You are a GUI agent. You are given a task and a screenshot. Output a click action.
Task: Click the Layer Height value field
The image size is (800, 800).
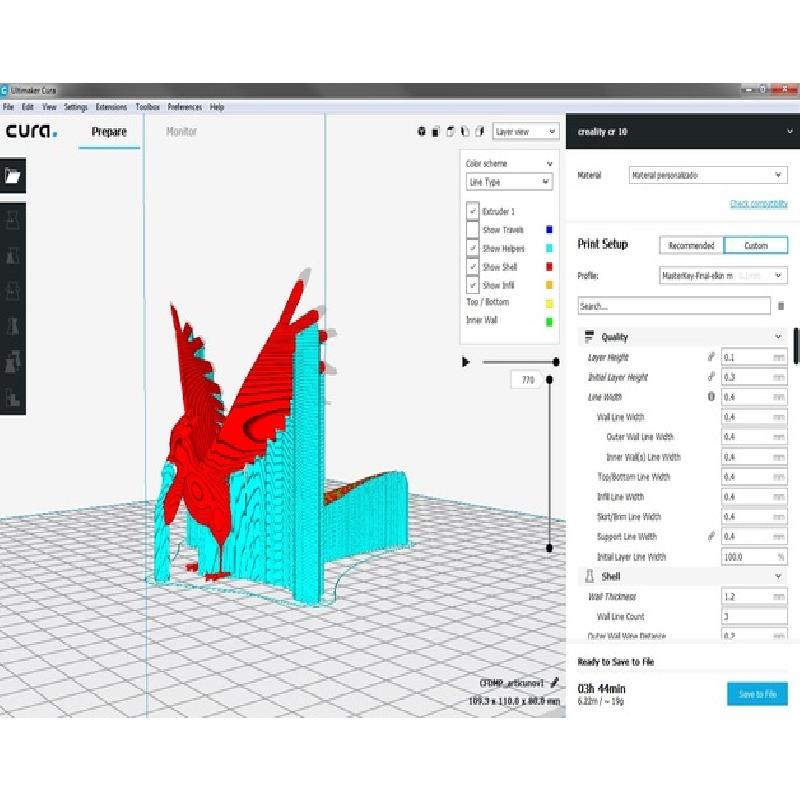[x=754, y=357]
